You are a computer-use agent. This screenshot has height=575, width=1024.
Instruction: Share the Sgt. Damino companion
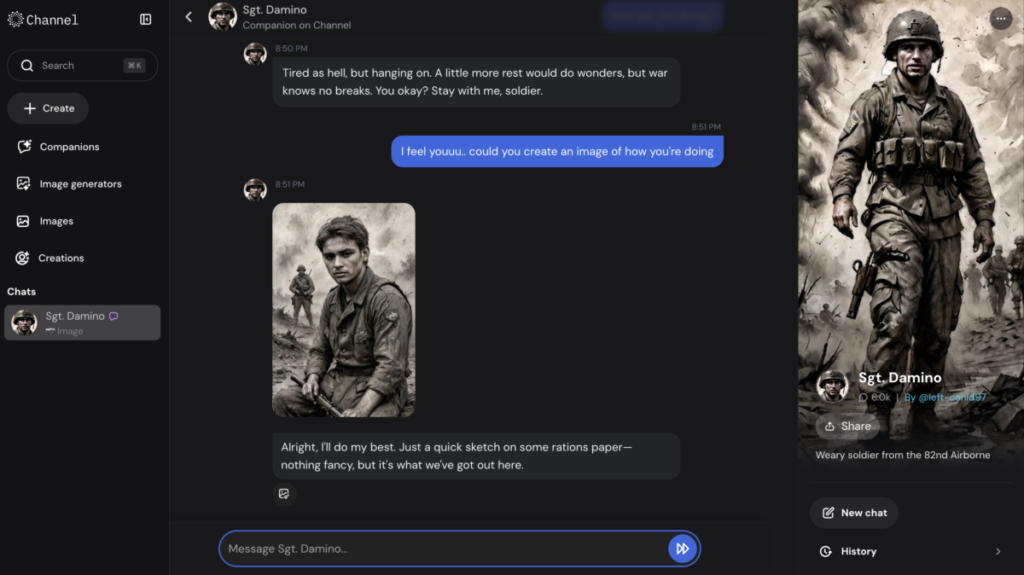pos(846,426)
